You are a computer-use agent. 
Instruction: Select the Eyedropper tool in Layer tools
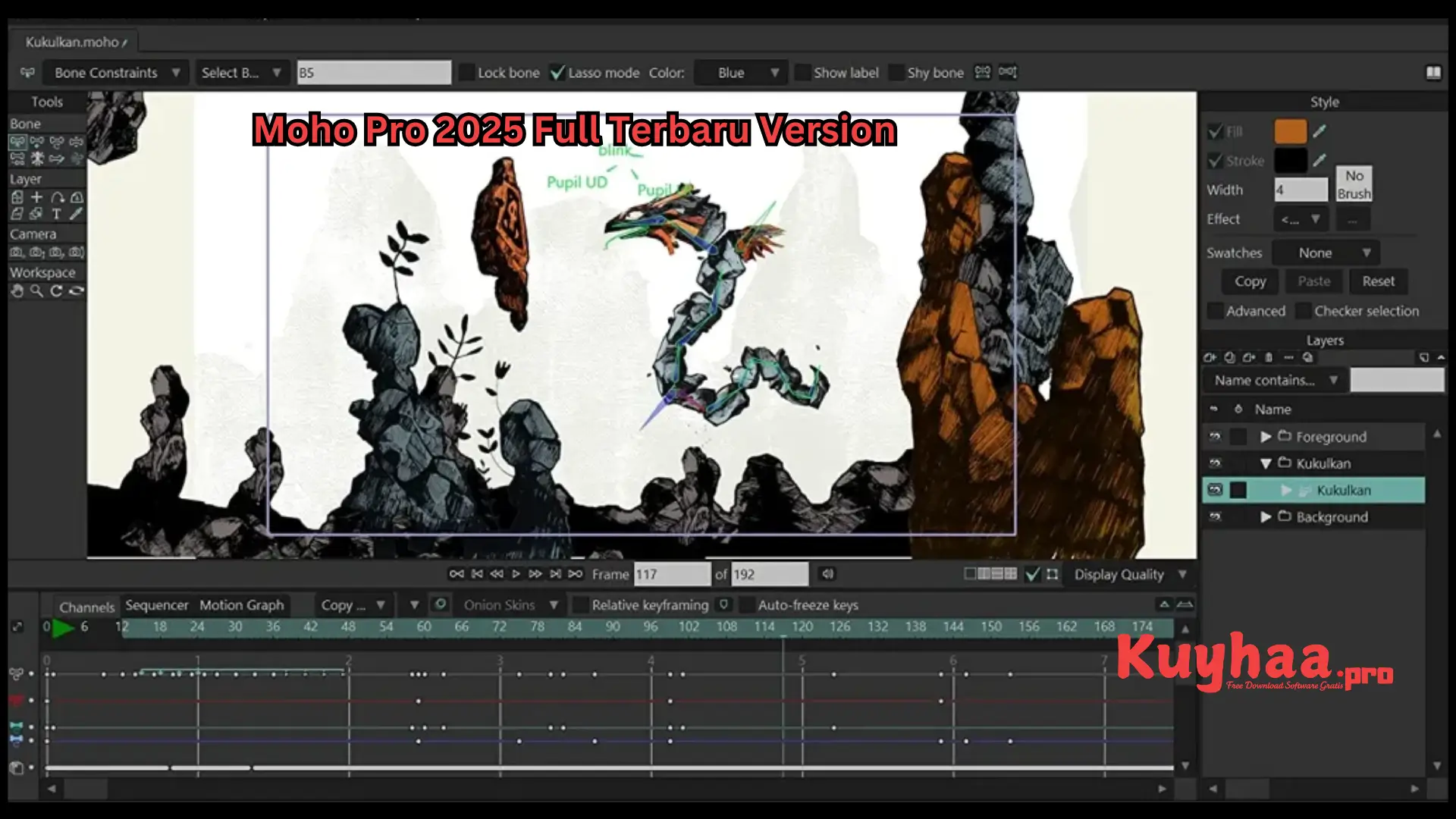click(76, 215)
